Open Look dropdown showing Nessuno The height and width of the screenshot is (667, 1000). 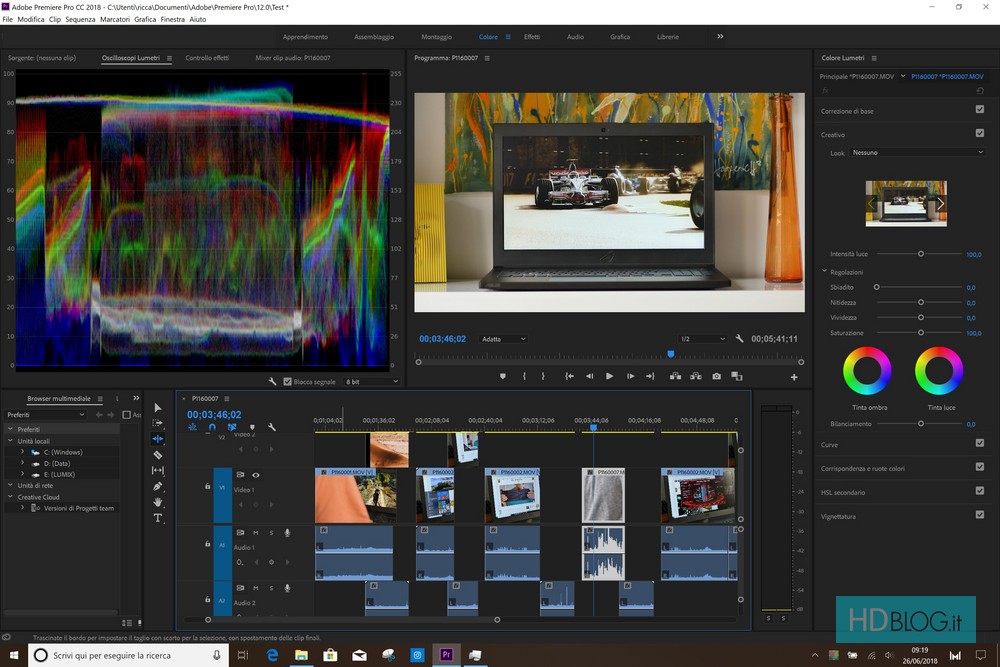[x=918, y=152]
